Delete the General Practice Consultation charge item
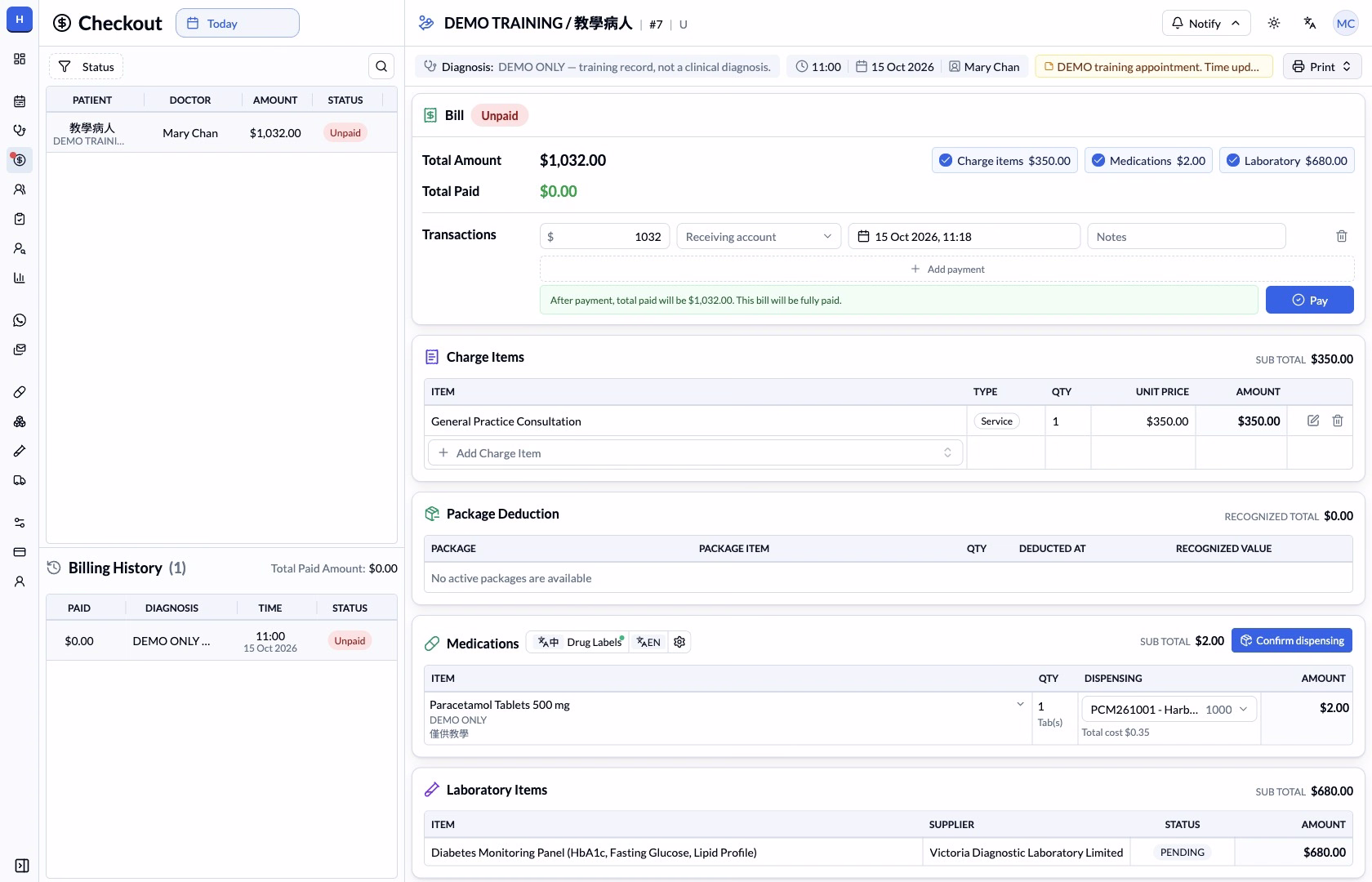 (x=1338, y=421)
